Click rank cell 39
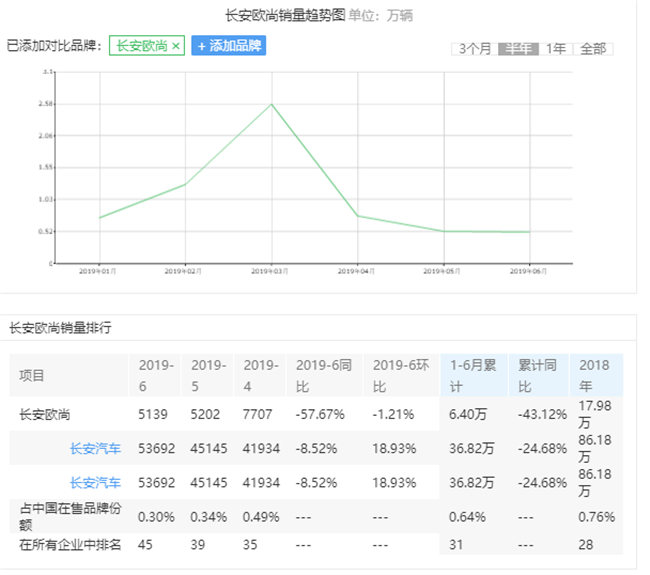Image resolution: width=650 pixels, height=575 pixels. pos(198,544)
